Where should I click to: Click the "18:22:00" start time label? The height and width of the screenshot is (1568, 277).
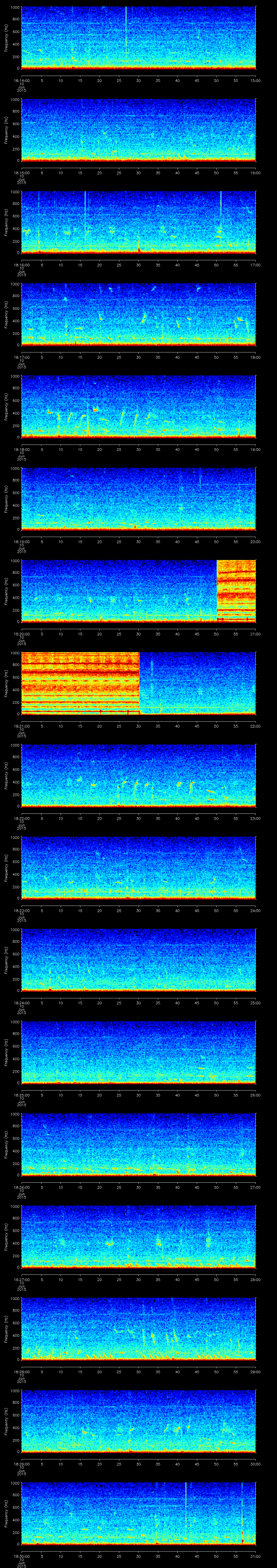pos(21,818)
